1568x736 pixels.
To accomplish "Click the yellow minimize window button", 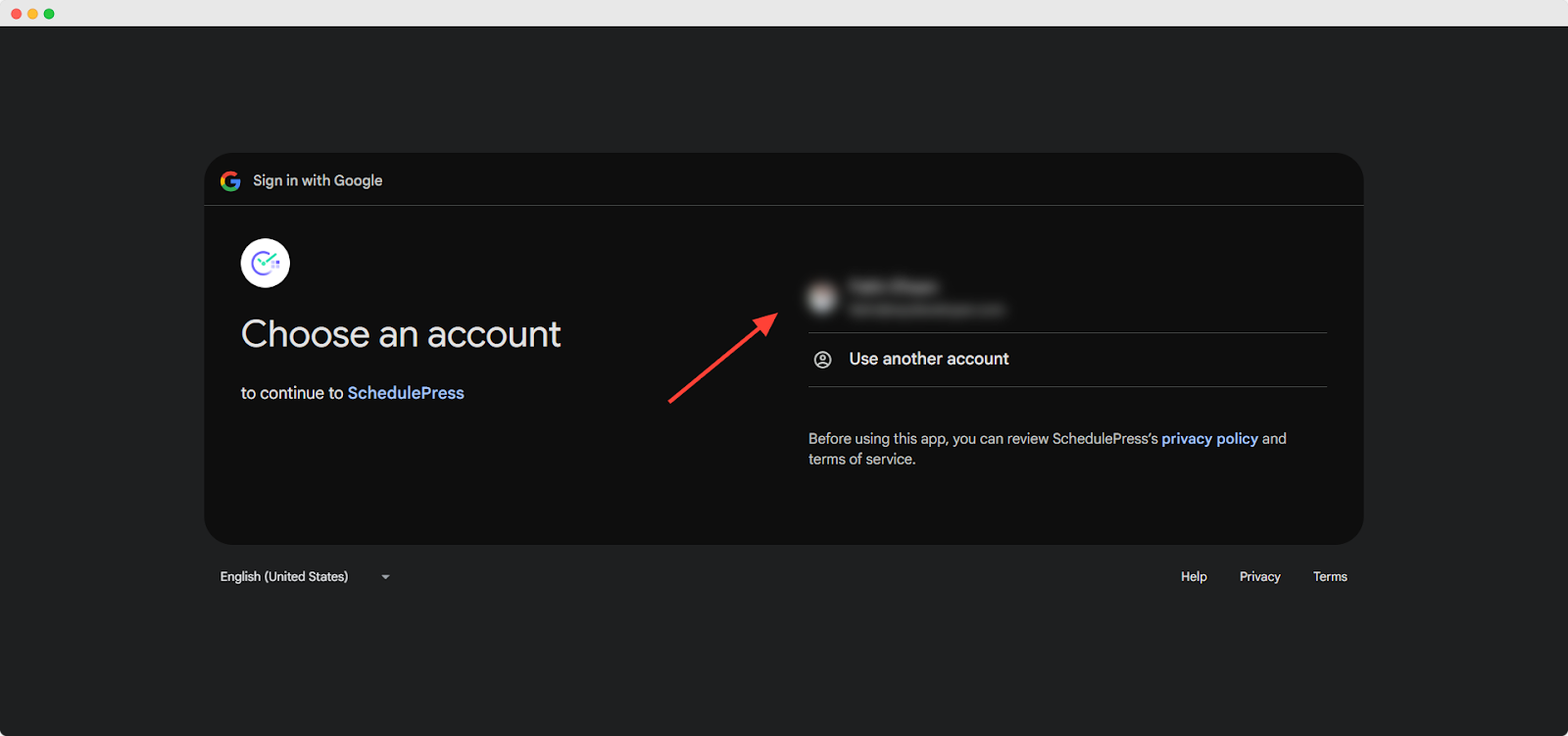I will click(32, 14).
